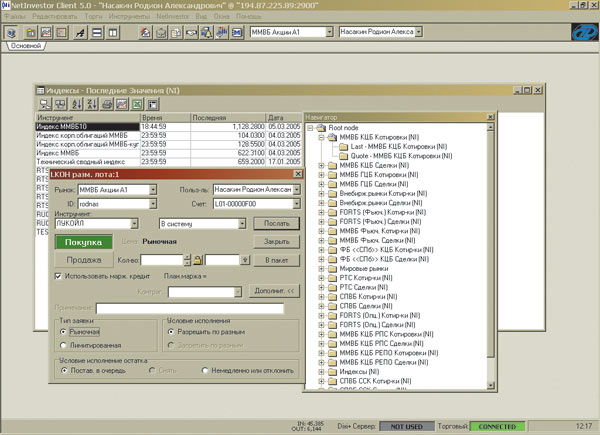Expand 'ММВБ КЦБ Сделки (NI)' tree node

pos(321,166)
